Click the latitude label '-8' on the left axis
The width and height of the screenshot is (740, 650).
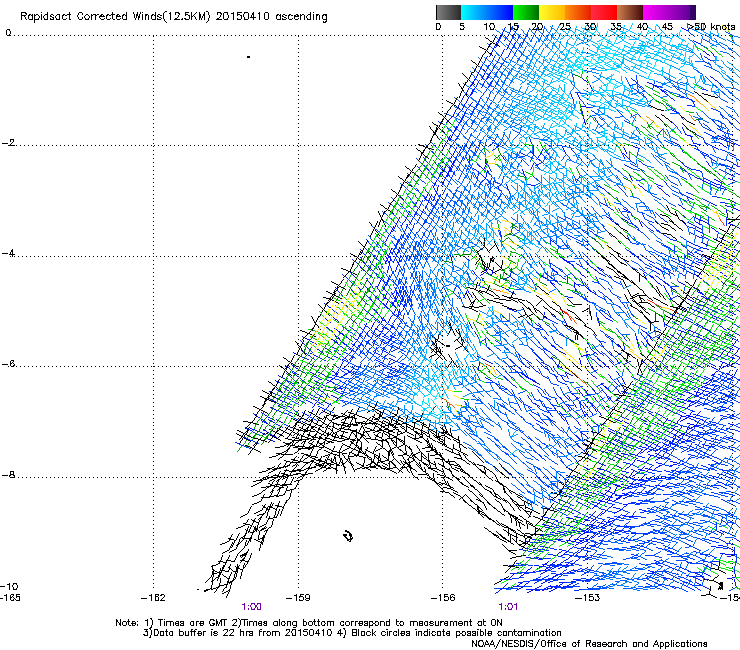point(8,475)
